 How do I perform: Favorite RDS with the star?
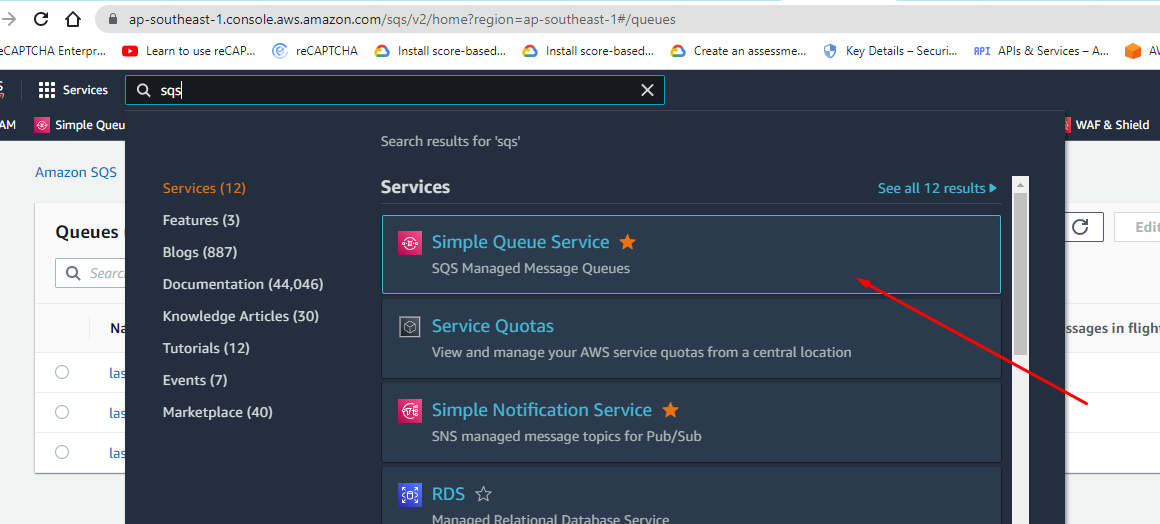click(483, 494)
